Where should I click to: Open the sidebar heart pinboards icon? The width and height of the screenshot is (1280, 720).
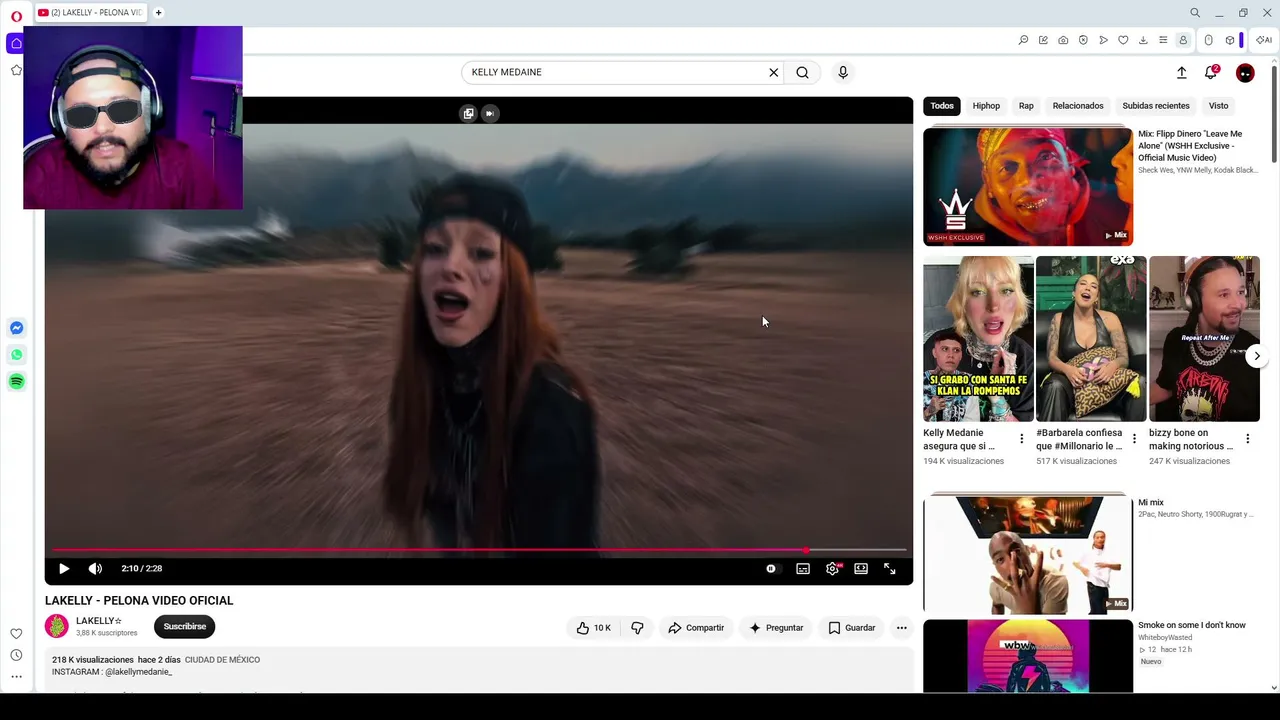coord(16,633)
